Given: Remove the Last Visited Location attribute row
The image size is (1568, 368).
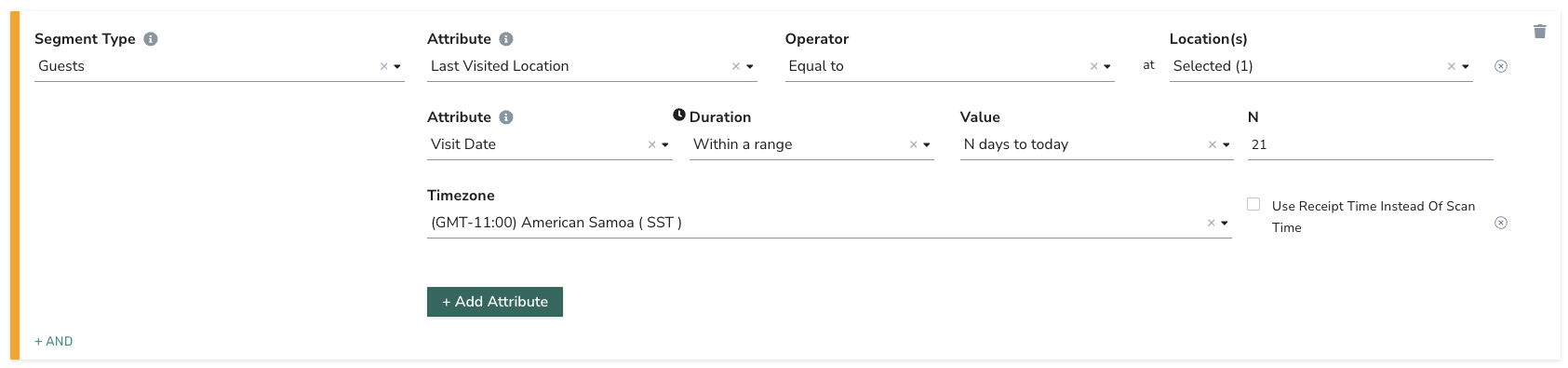Looking at the screenshot, I should (x=1501, y=66).
